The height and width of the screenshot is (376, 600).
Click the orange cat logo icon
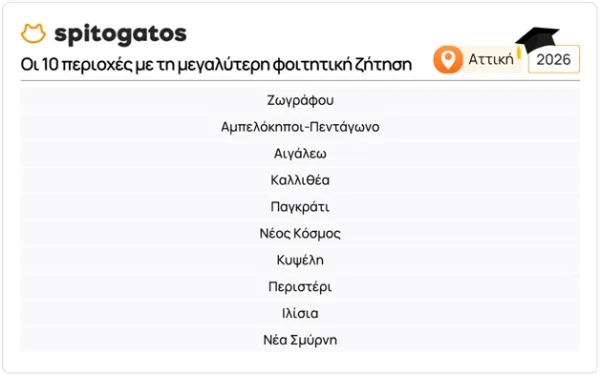[33, 33]
